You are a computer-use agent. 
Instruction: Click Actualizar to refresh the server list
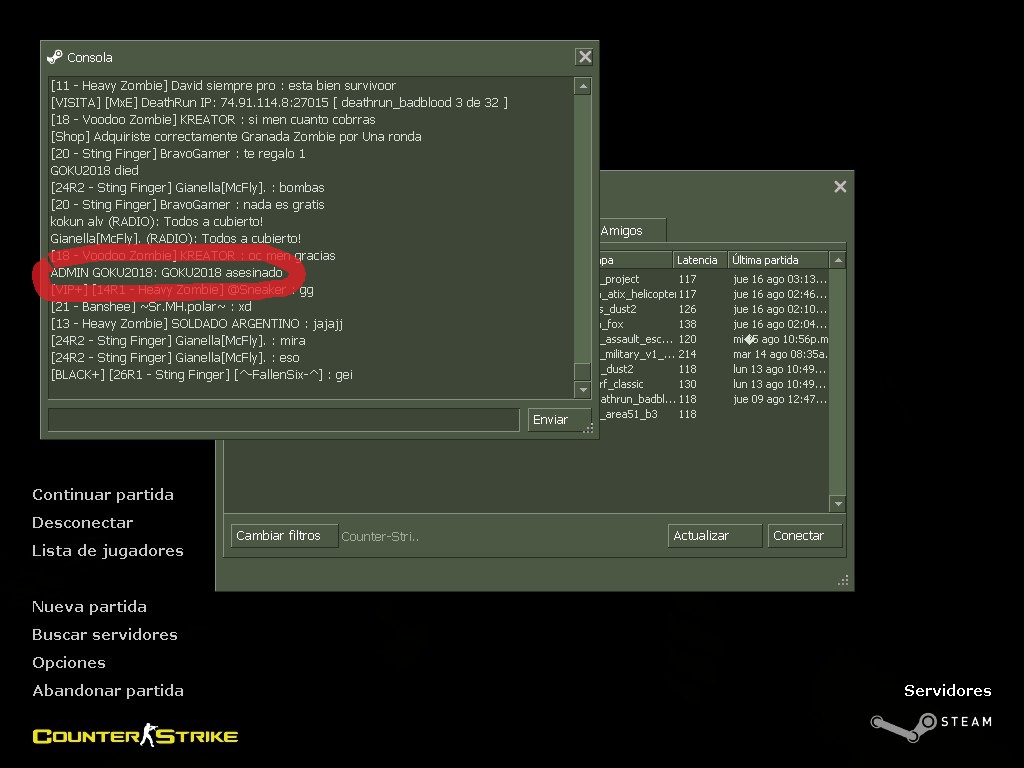(714, 536)
